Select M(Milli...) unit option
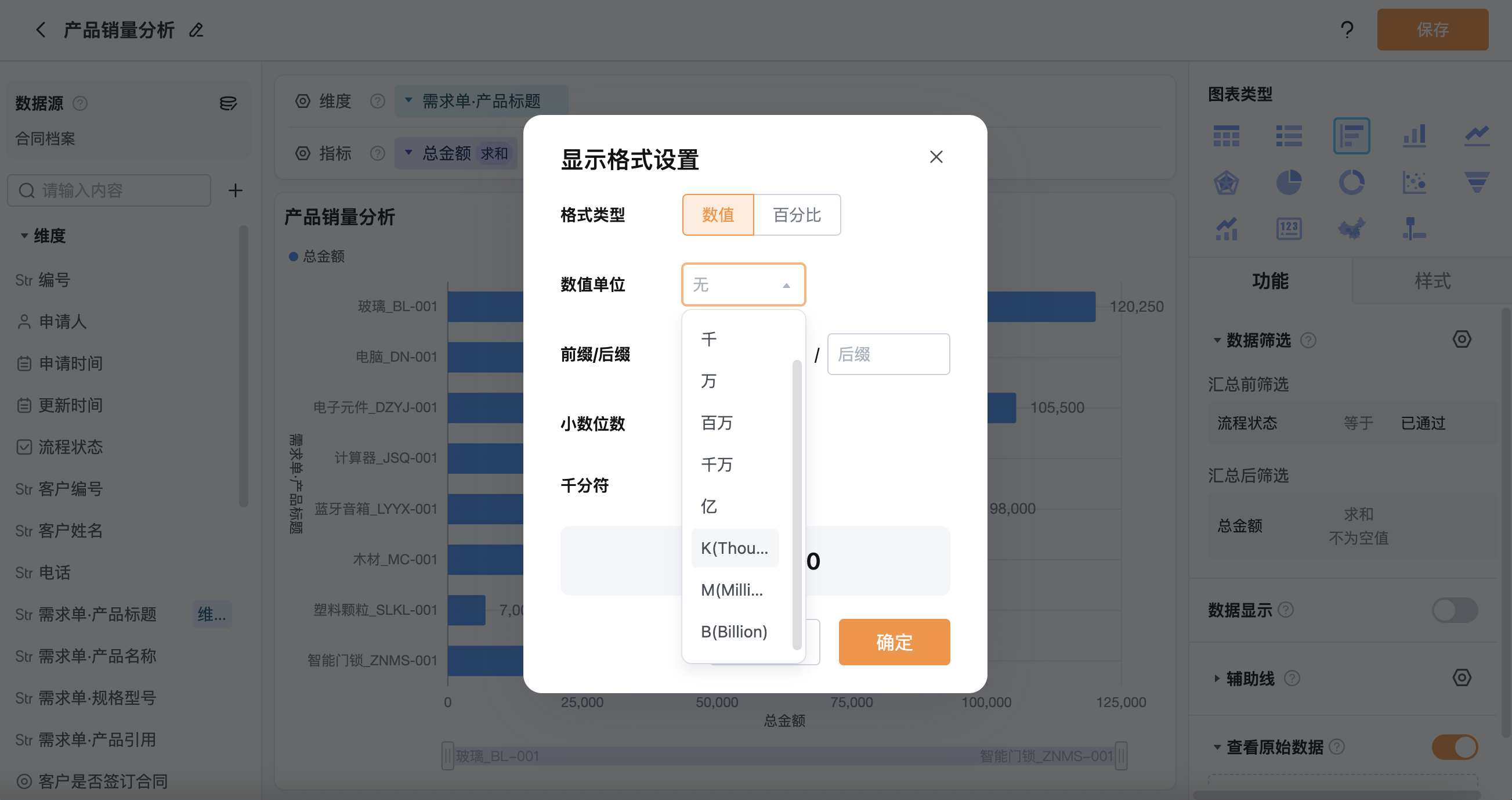1512x800 pixels. (x=735, y=590)
